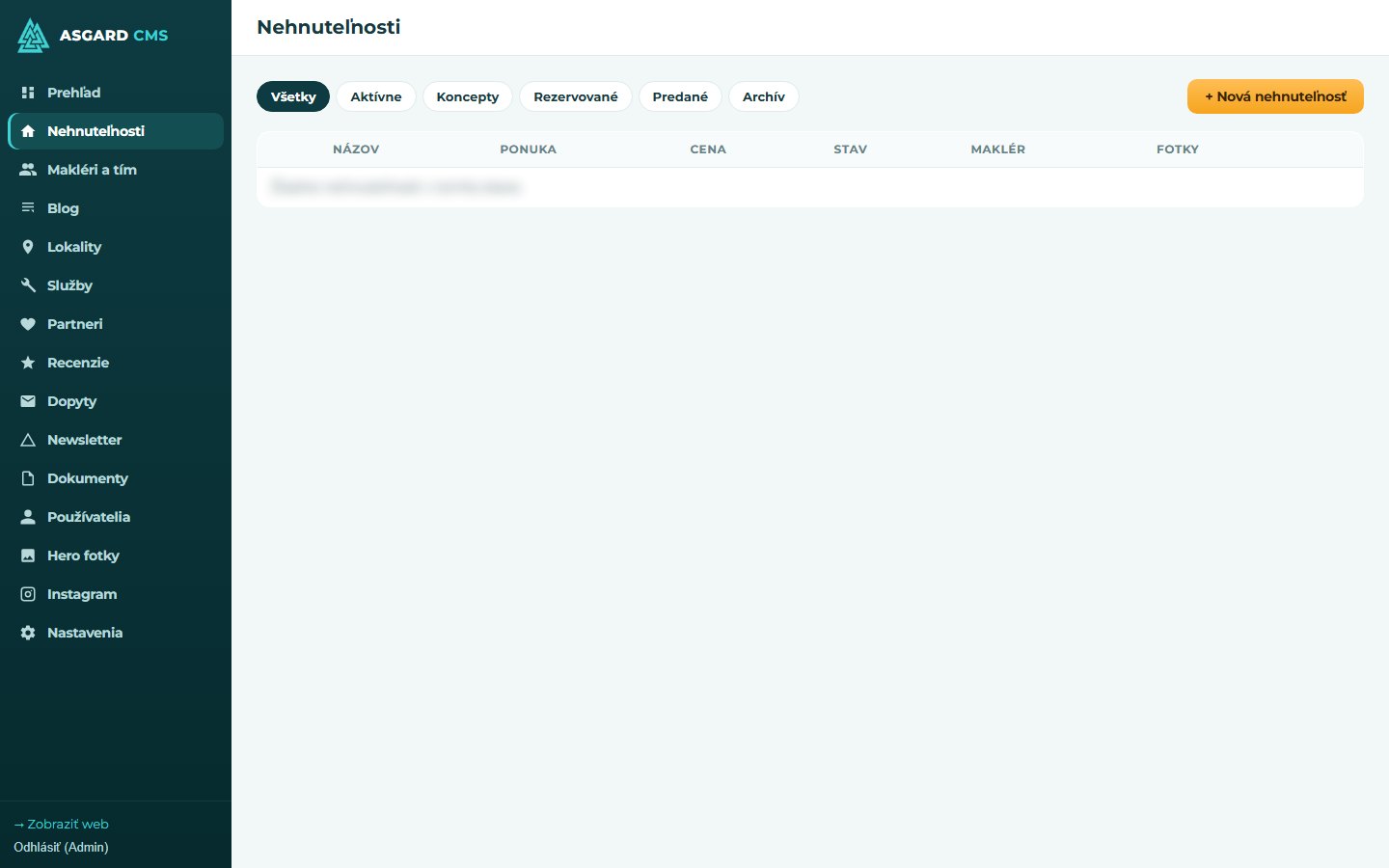Screen dimensions: 1389x868
Task: Click the wrench icon for Služby
Action: pos(28,285)
